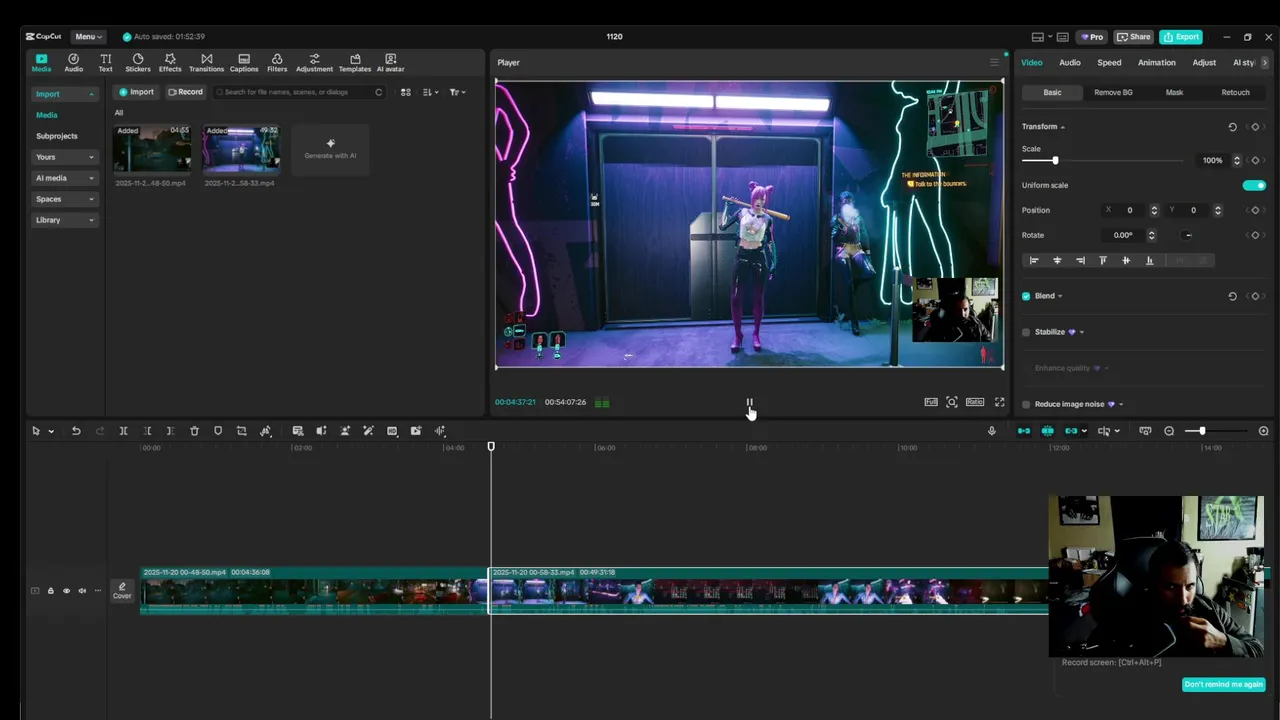Mute the main track audio
Image resolution: width=1280 pixels, height=720 pixels.
click(82, 590)
